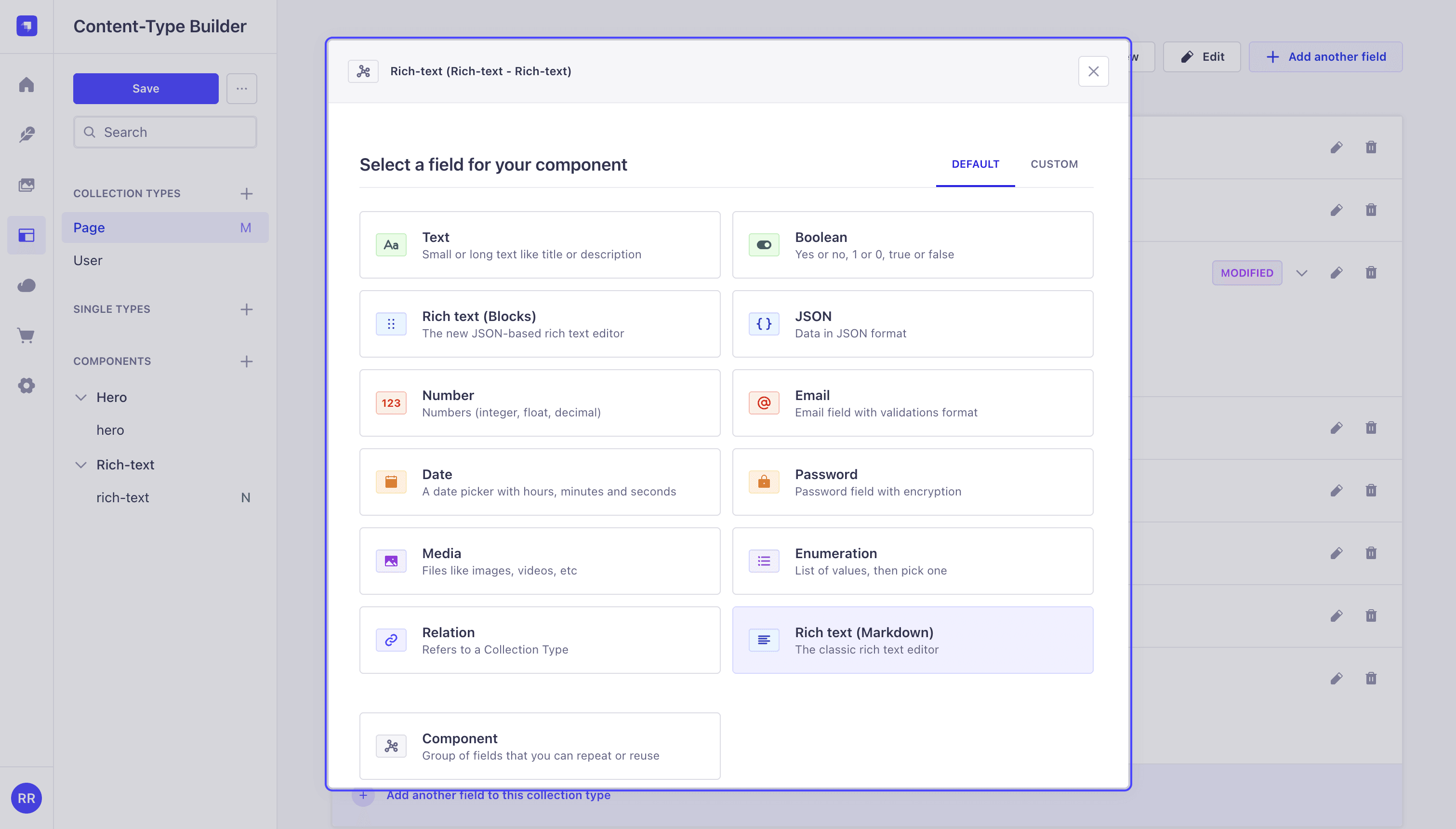Image resolution: width=1456 pixels, height=829 pixels.
Task: Open Settings gear in the sidebar
Action: 27,386
